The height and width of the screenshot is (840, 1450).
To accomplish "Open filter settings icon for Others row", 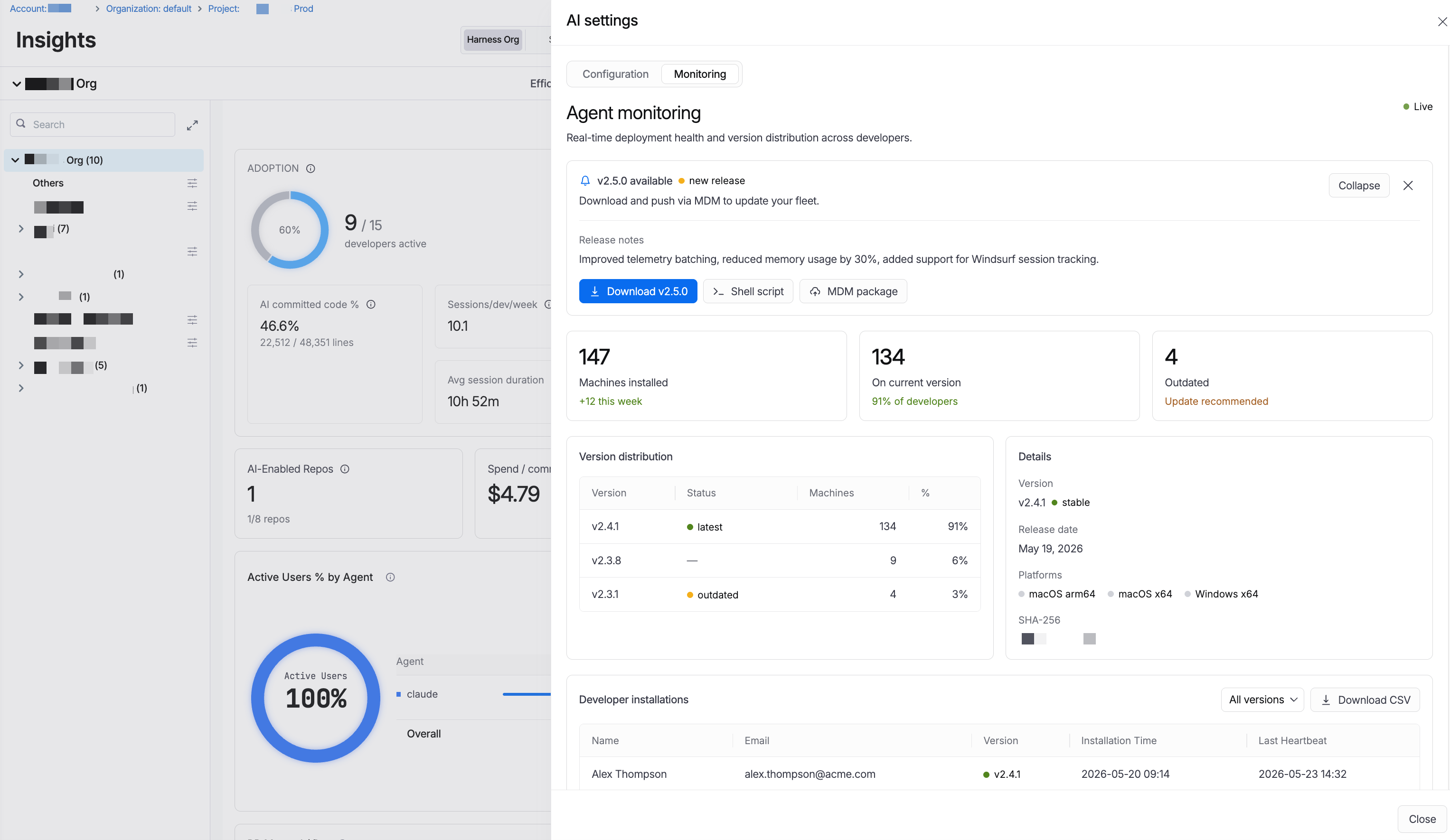I will (192, 183).
